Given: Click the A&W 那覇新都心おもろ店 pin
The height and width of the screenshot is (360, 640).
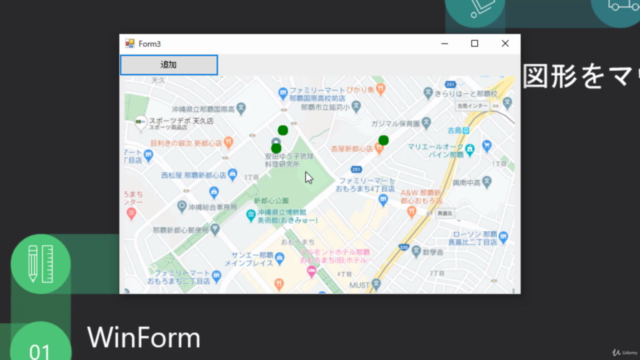Looking at the screenshot, I should [411, 211].
